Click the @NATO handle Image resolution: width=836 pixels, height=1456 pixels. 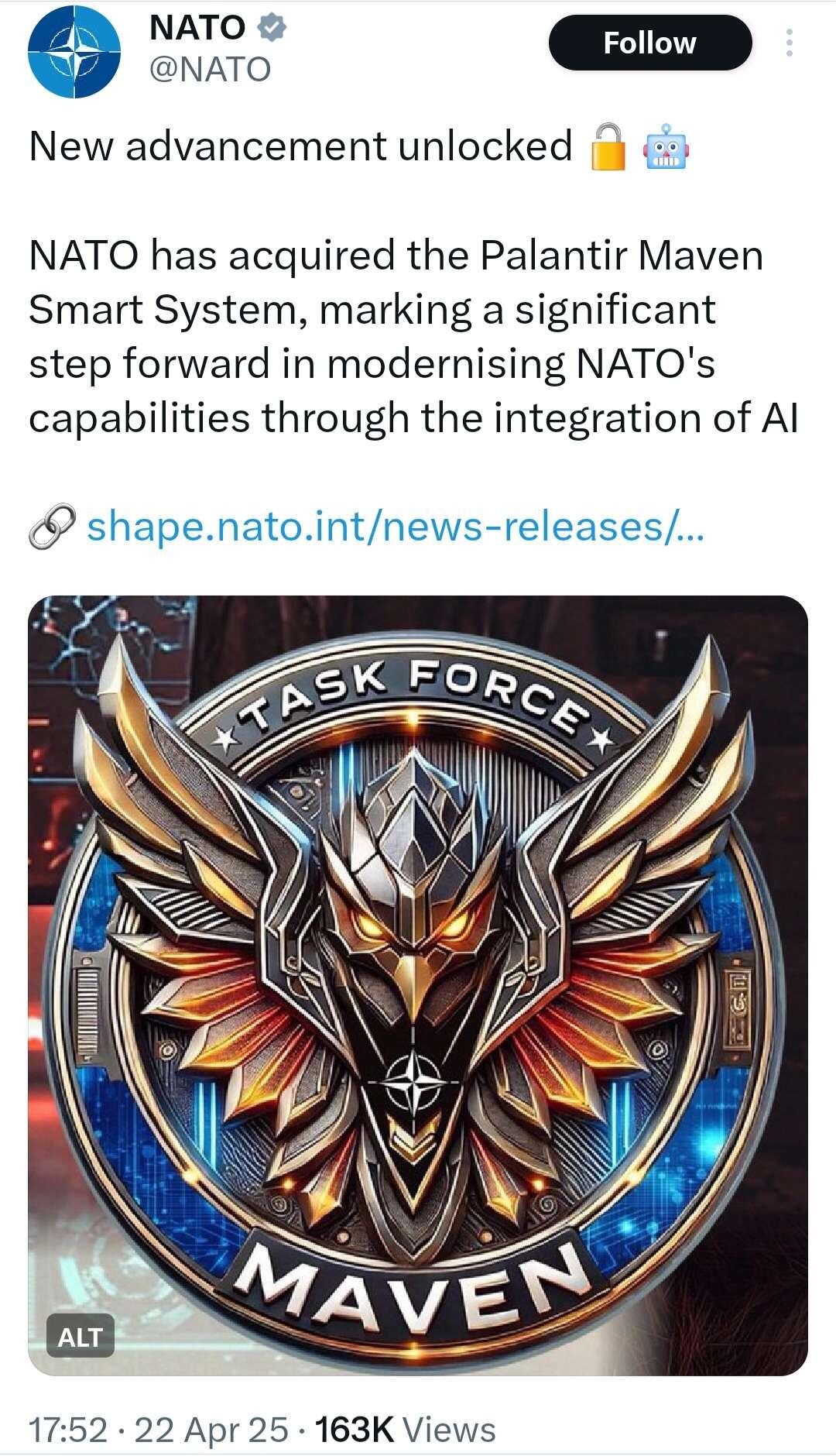(210, 70)
